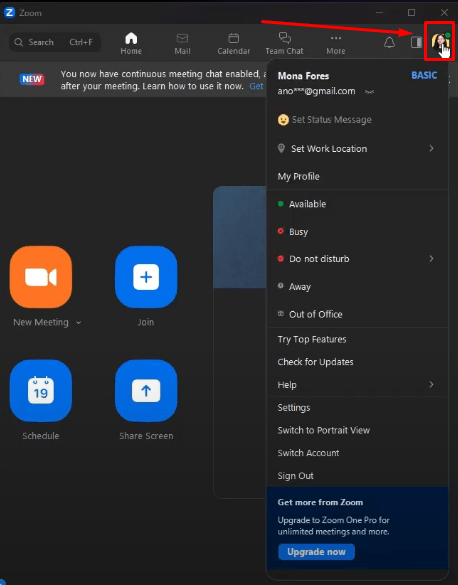Viewport: 458px width, 585px height.
Task: Click the Schedule calendar icon
Action: click(x=41, y=391)
